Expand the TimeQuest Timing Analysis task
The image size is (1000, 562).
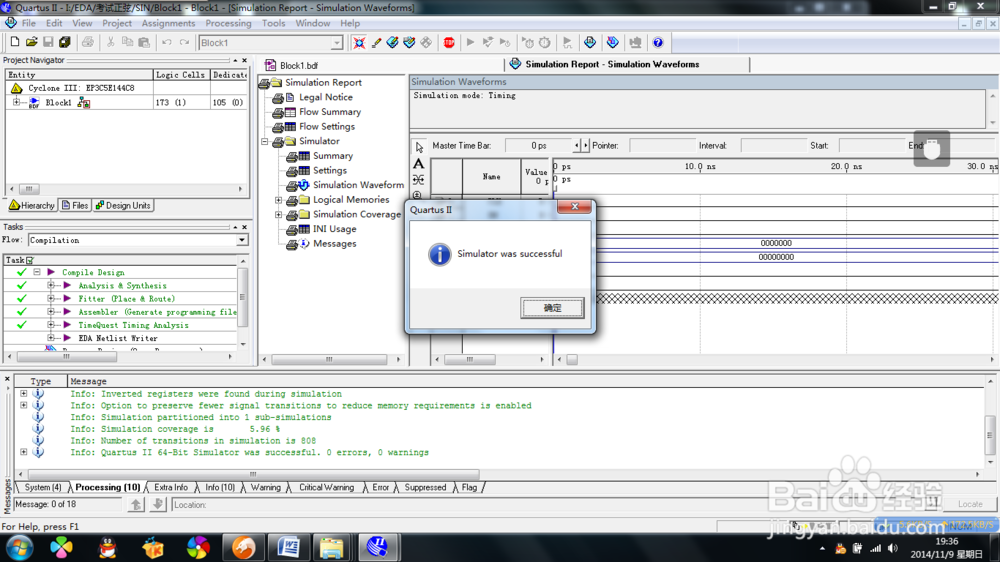pyautogui.click(x=51, y=325)
